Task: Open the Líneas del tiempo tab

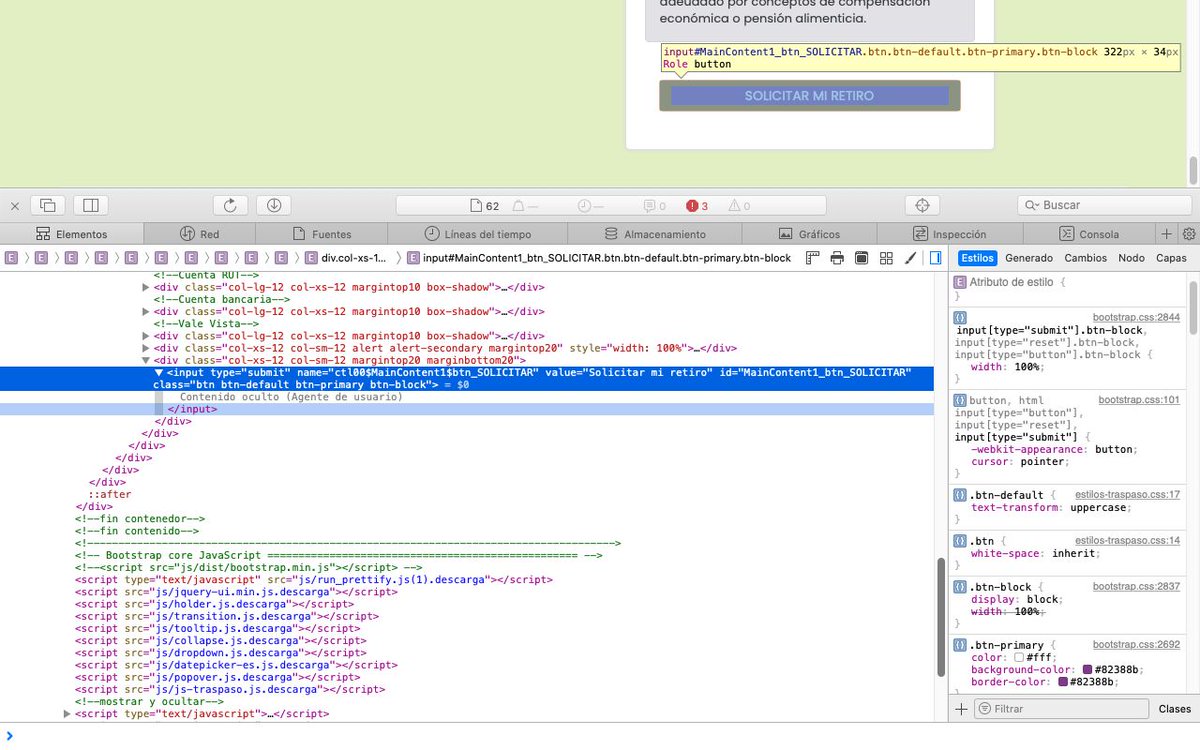Action: coord(478,234)
